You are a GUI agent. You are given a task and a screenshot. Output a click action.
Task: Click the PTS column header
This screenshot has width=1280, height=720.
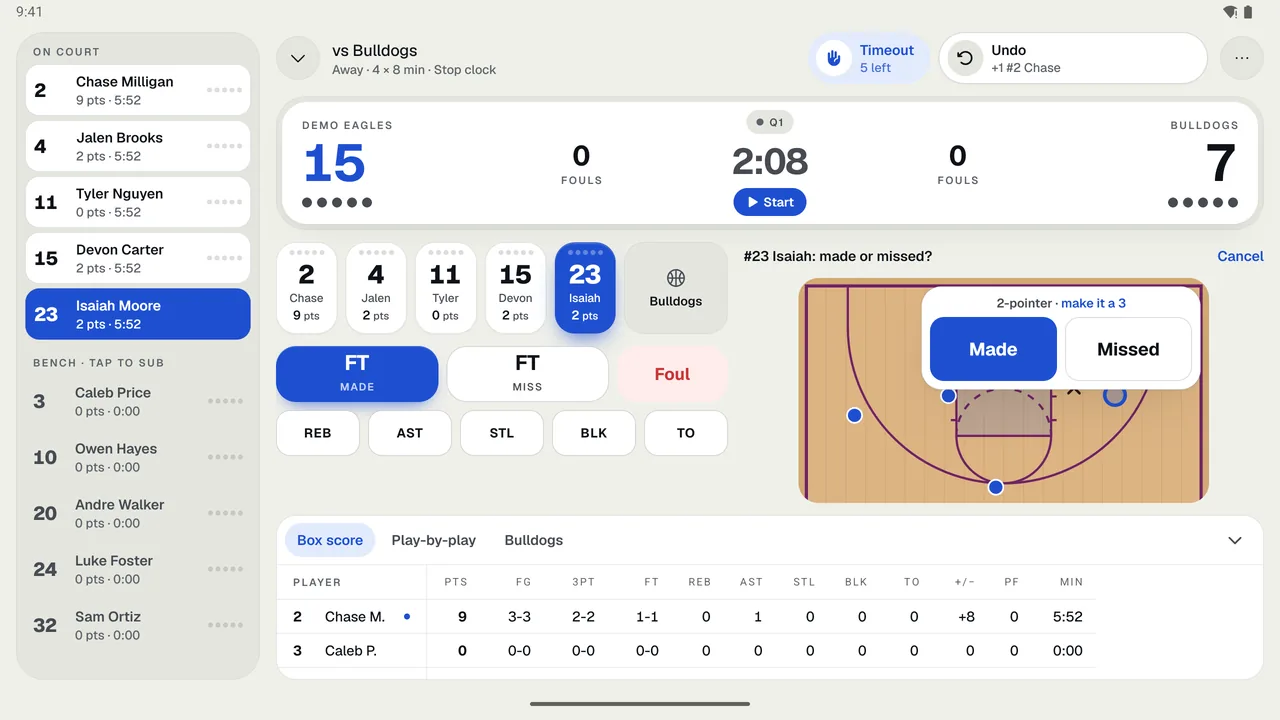pyautogui.click(x=456, y=582)
